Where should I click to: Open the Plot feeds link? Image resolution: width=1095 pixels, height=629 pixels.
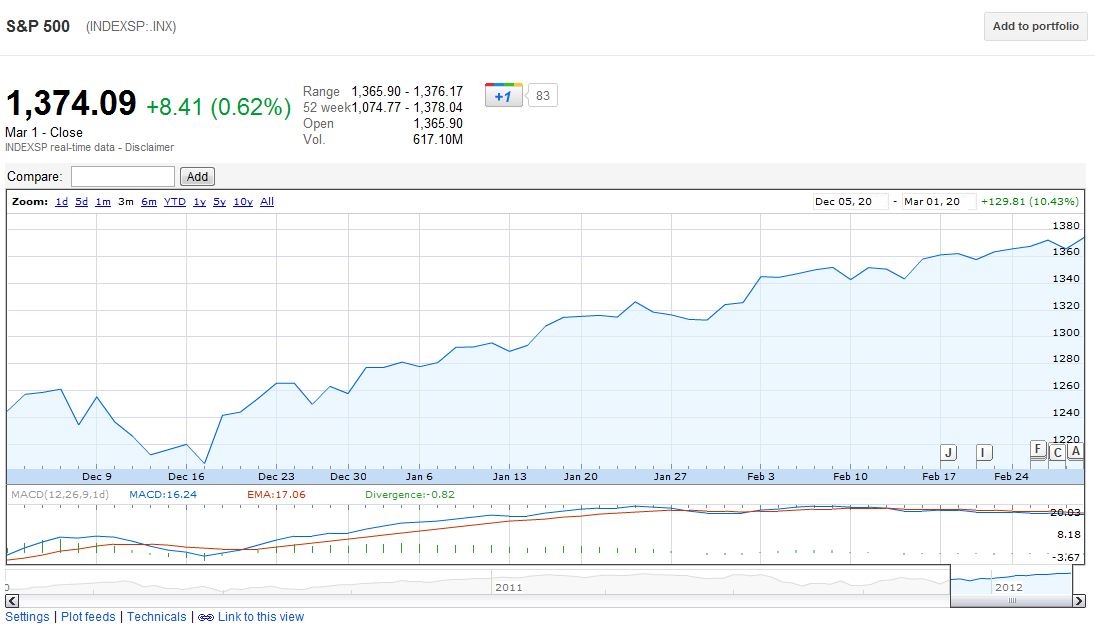[88, 617]
